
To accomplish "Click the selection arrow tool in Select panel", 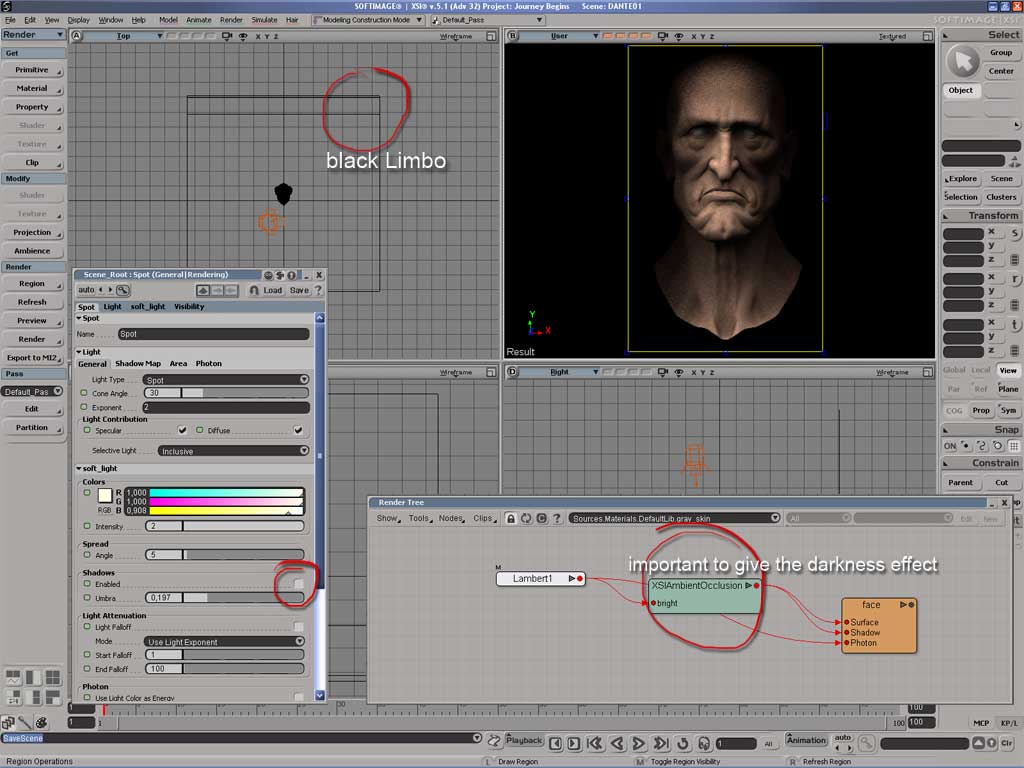I will 963,61.
